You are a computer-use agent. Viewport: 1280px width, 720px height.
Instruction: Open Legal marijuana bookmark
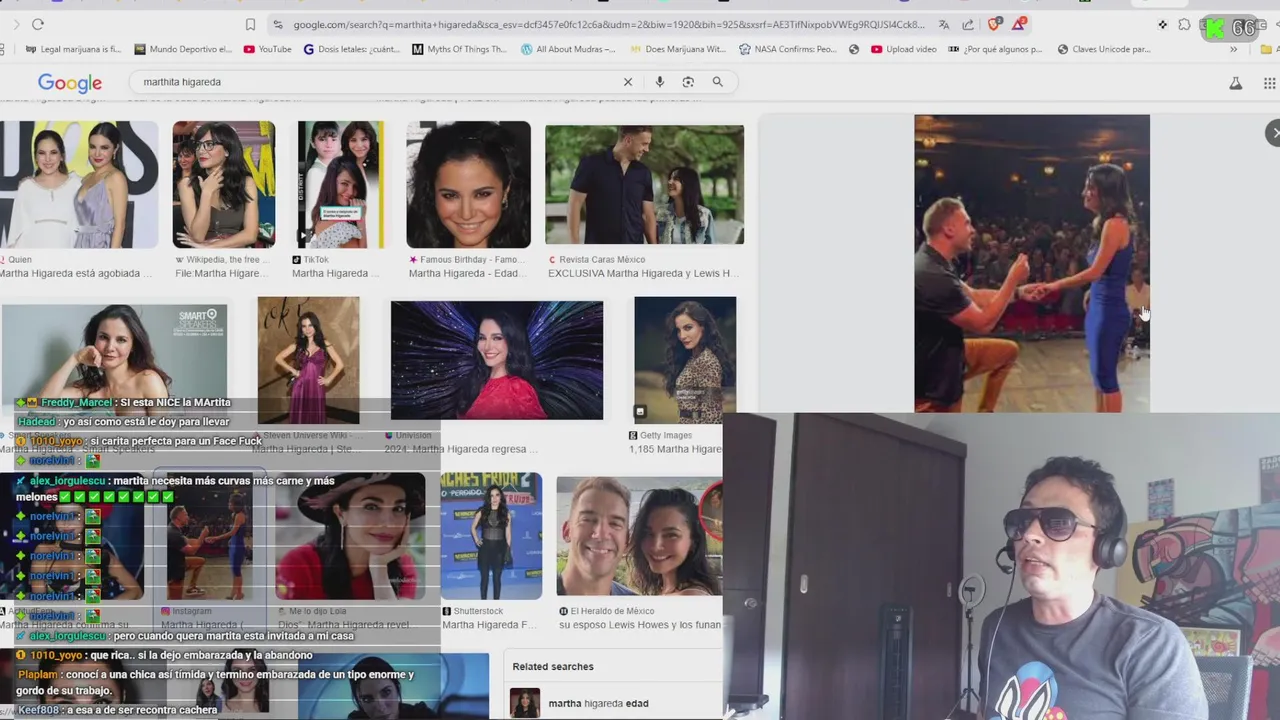pyautogui.click(x=73, y=49)
